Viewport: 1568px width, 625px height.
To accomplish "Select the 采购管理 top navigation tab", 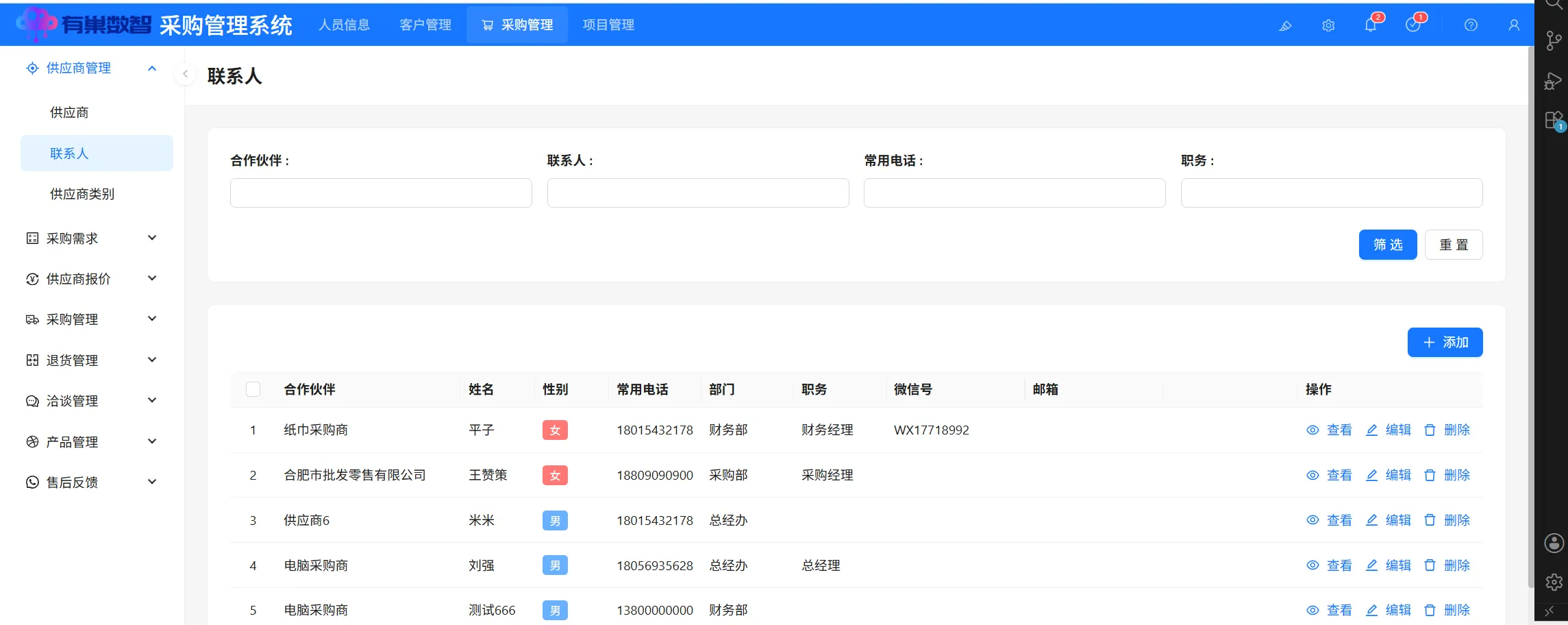I will [517, 25].
